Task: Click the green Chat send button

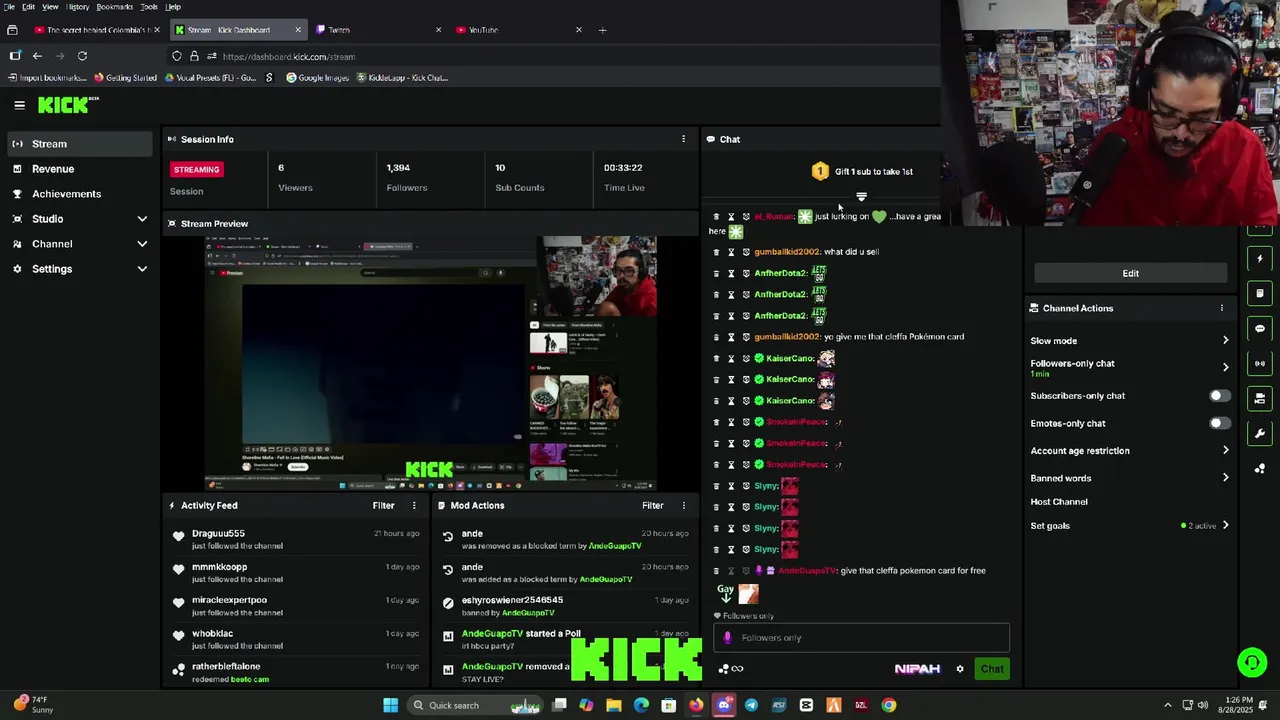Action: pos(992,669)
